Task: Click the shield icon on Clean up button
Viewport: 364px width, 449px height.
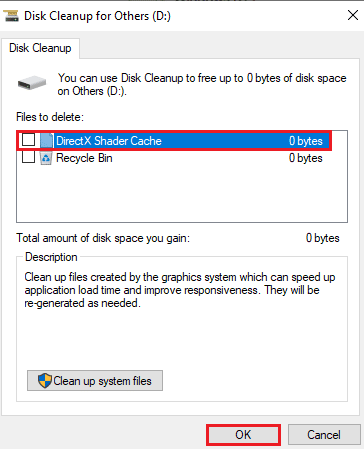Action: point(45,381)
